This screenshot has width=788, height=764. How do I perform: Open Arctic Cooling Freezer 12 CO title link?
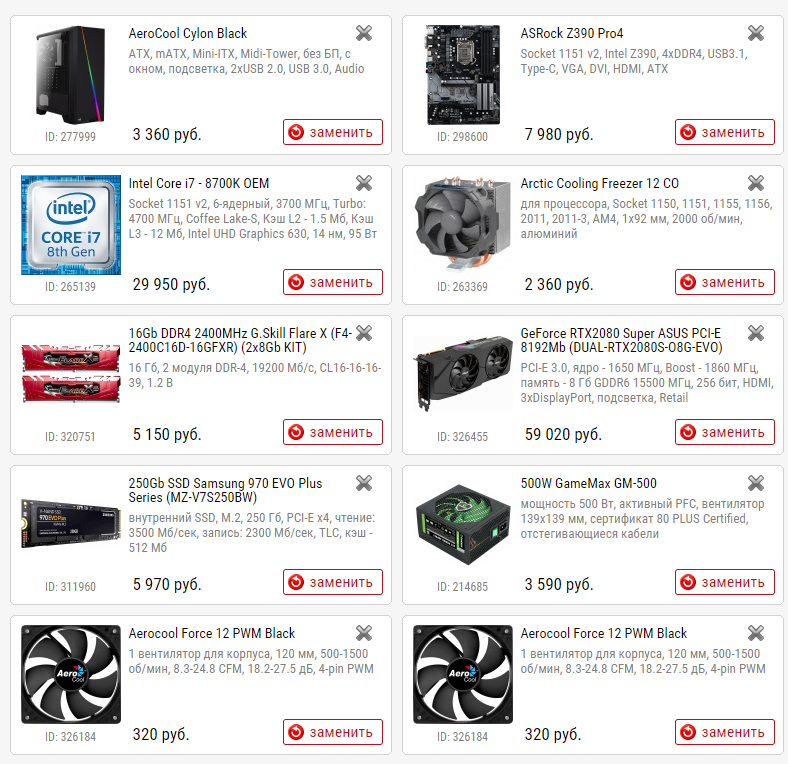600,183
